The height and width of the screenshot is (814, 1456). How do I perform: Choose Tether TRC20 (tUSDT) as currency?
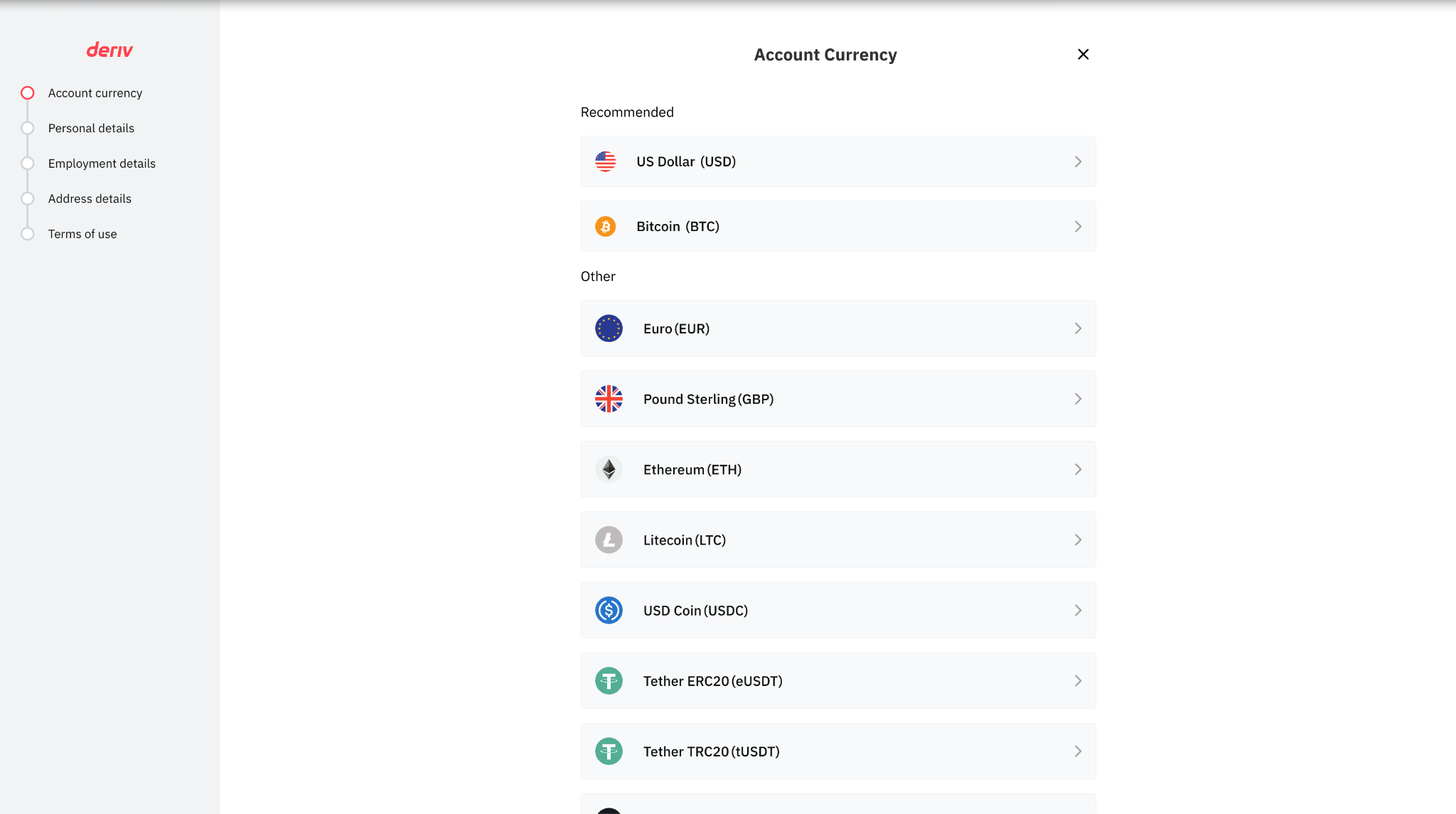838,751
